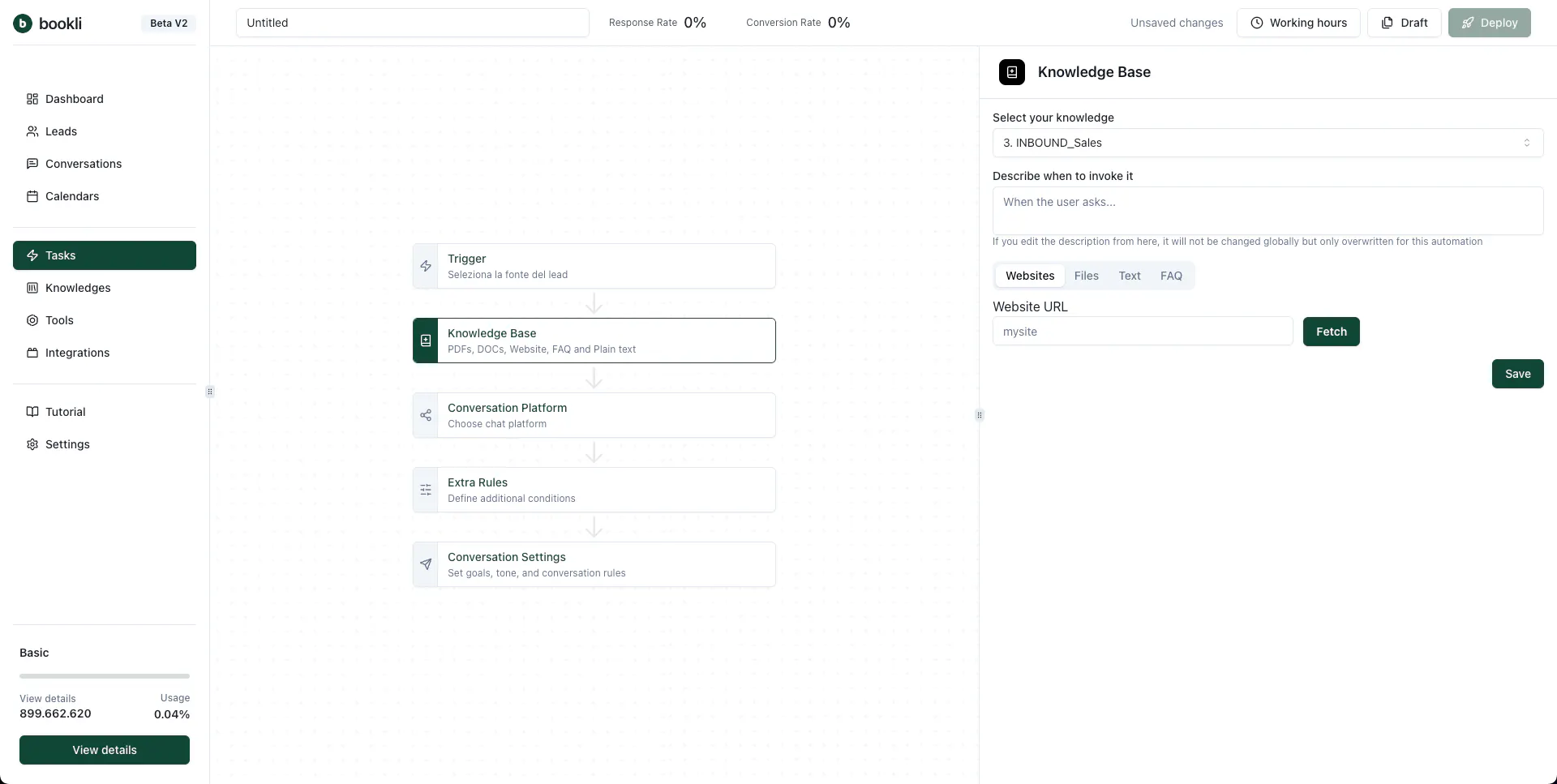1557x784 pixels.
Task: Open the Select your knowledge dropdown
Action: pyautogui.click(x=1267, y=143)
